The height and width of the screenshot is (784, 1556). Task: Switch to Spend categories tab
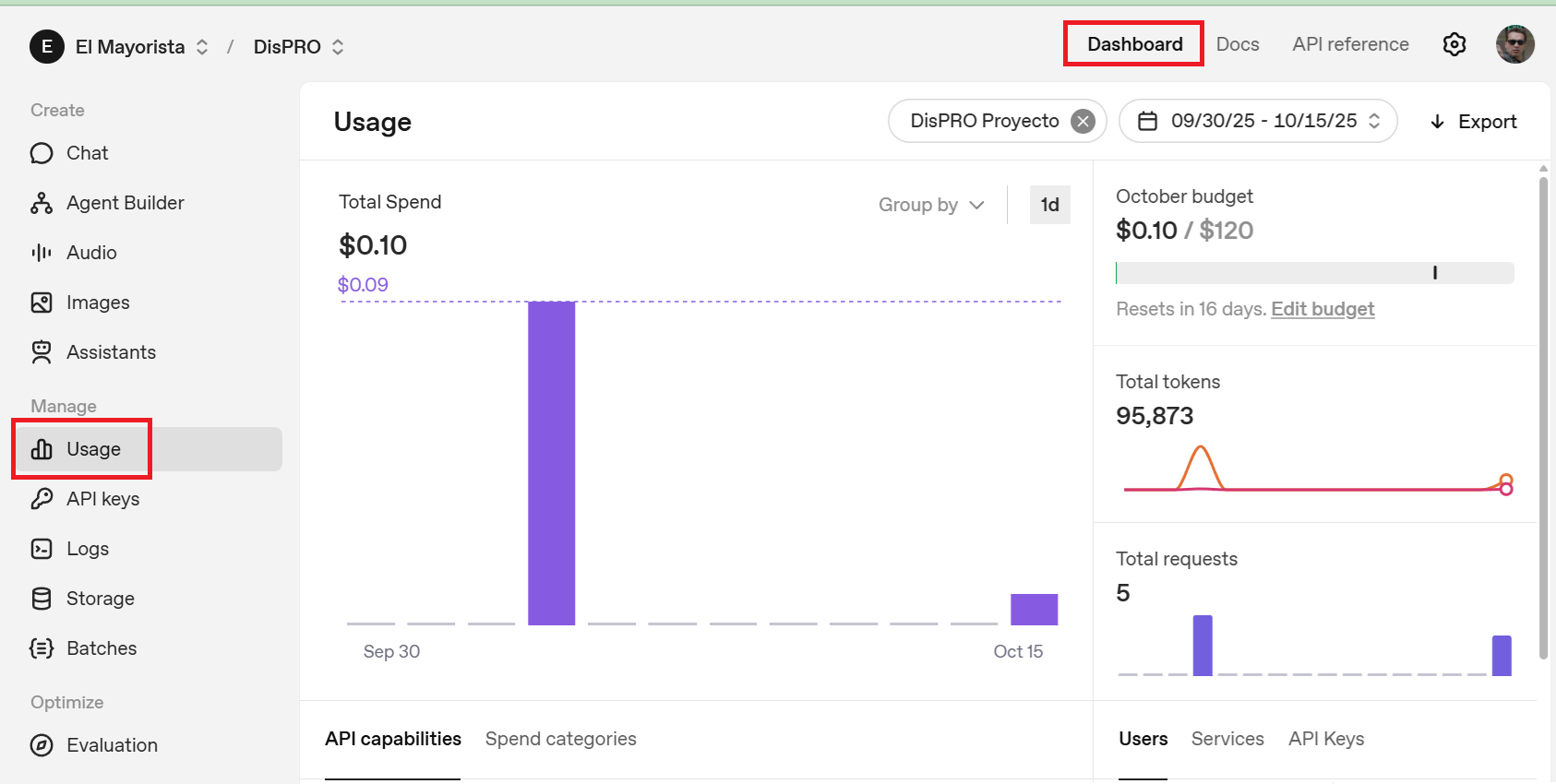point(560,739)
